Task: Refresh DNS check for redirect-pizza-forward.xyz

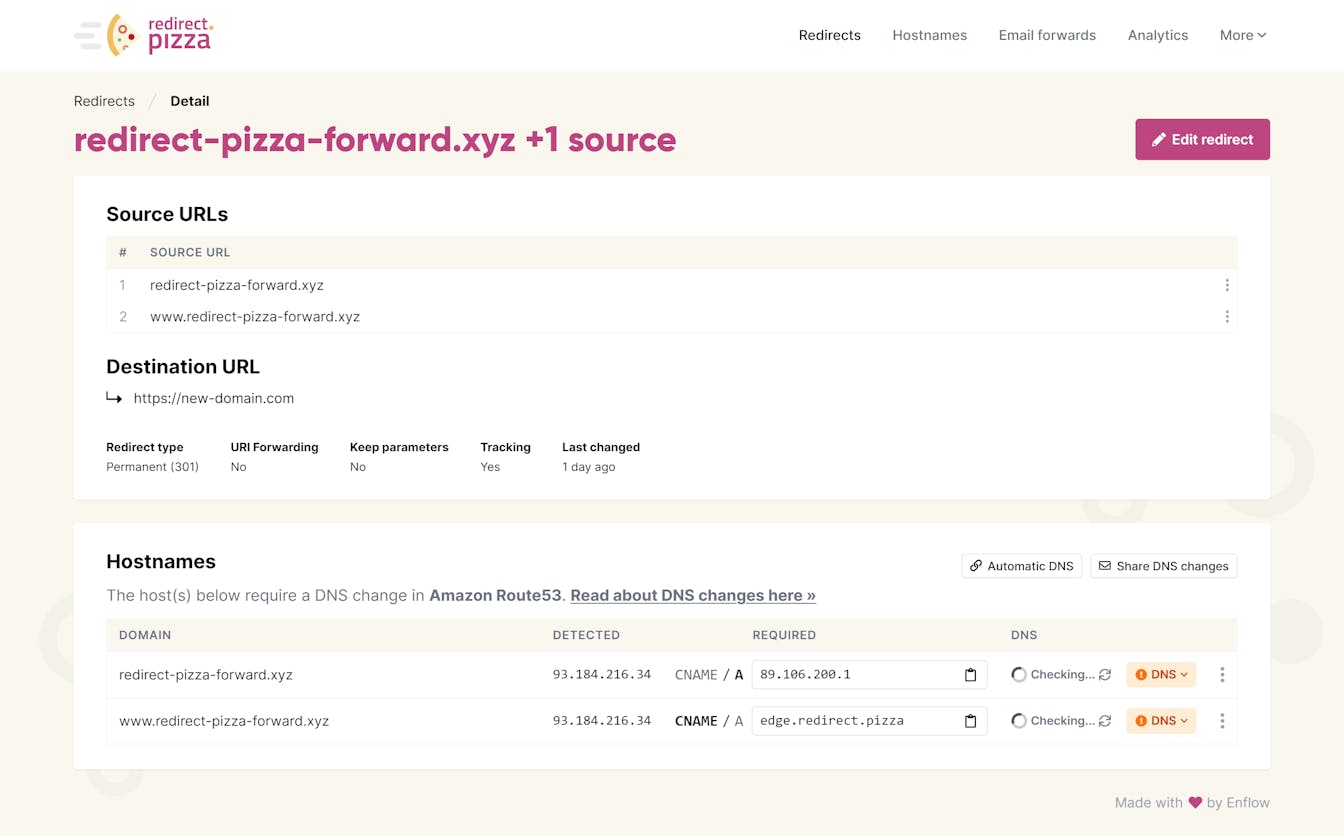Action: tap(1105, 675)
